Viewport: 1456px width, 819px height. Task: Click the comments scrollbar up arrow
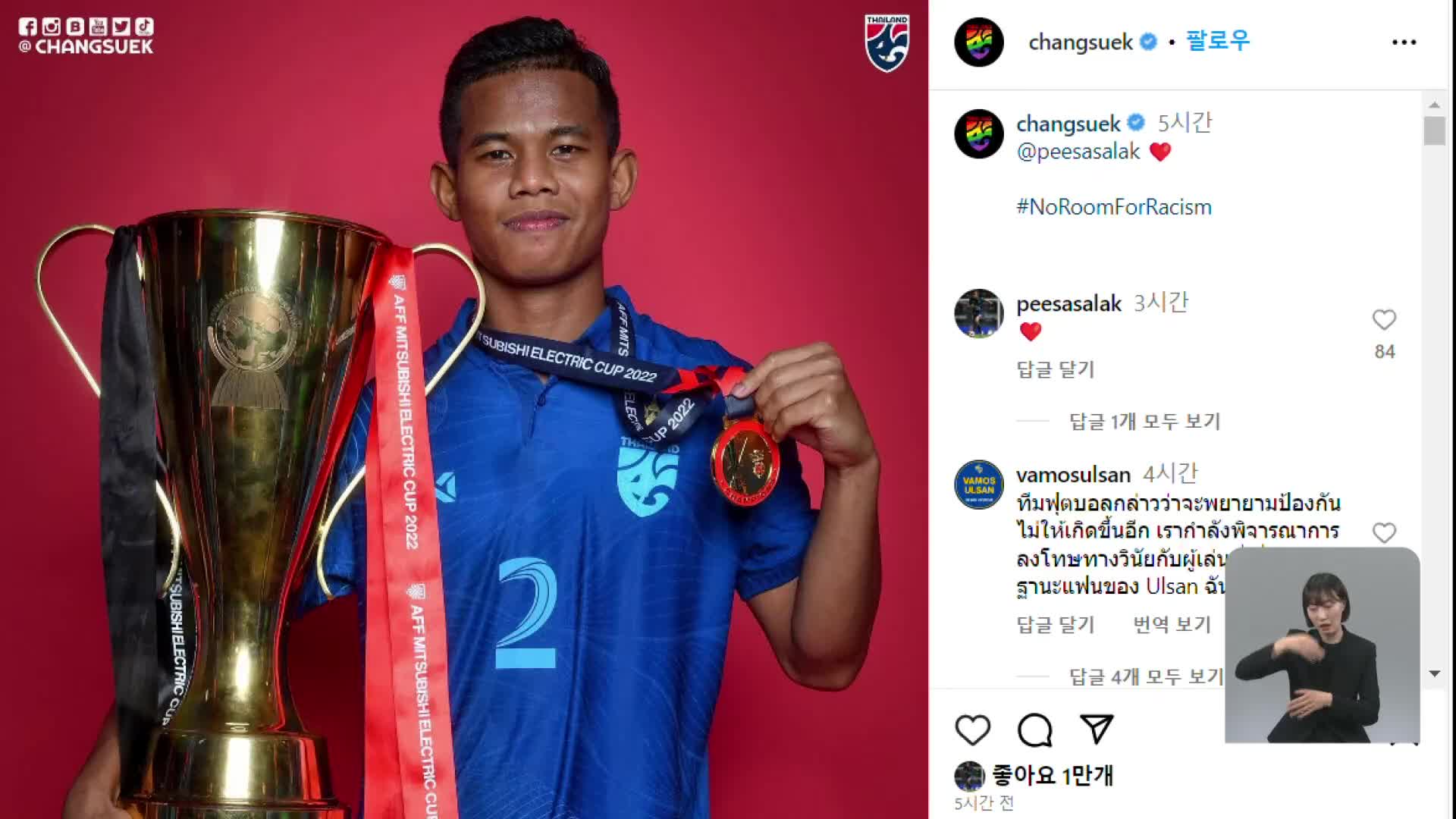click(x=1434, y=105)
